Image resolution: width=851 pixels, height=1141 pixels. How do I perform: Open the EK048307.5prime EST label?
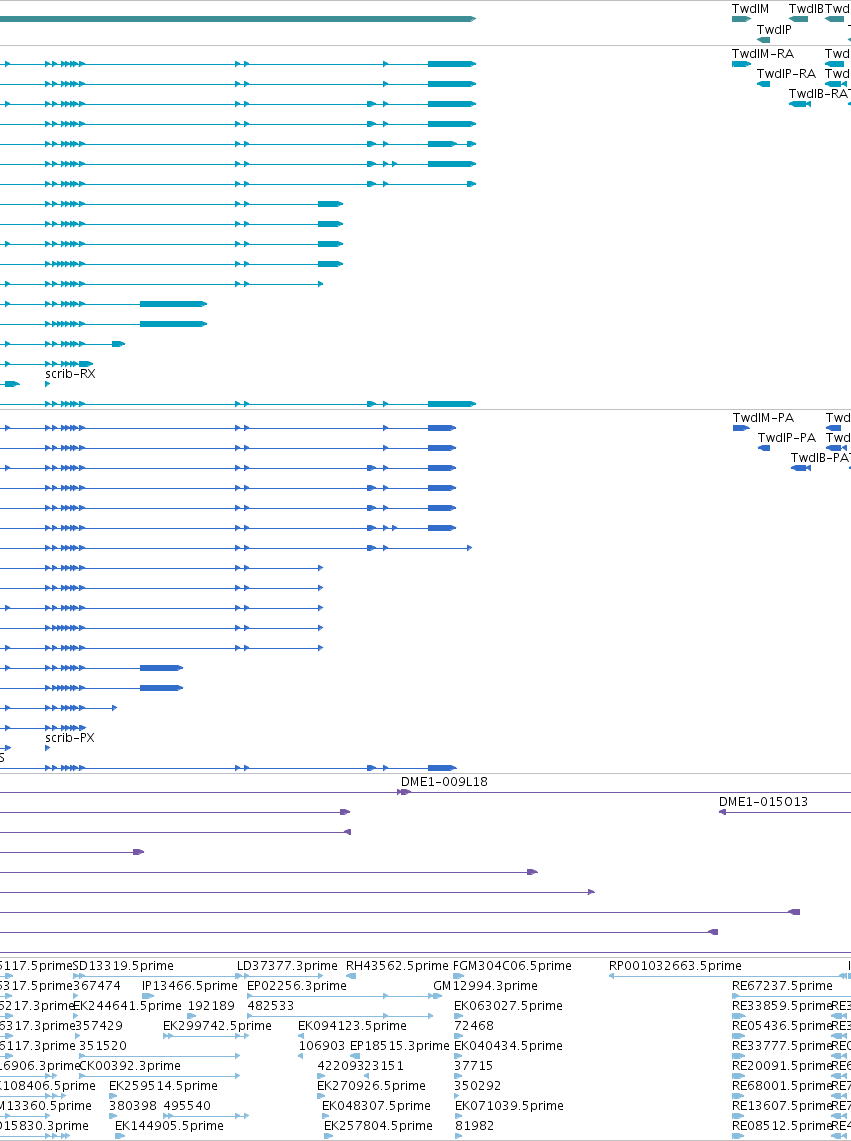[376, 1105]
